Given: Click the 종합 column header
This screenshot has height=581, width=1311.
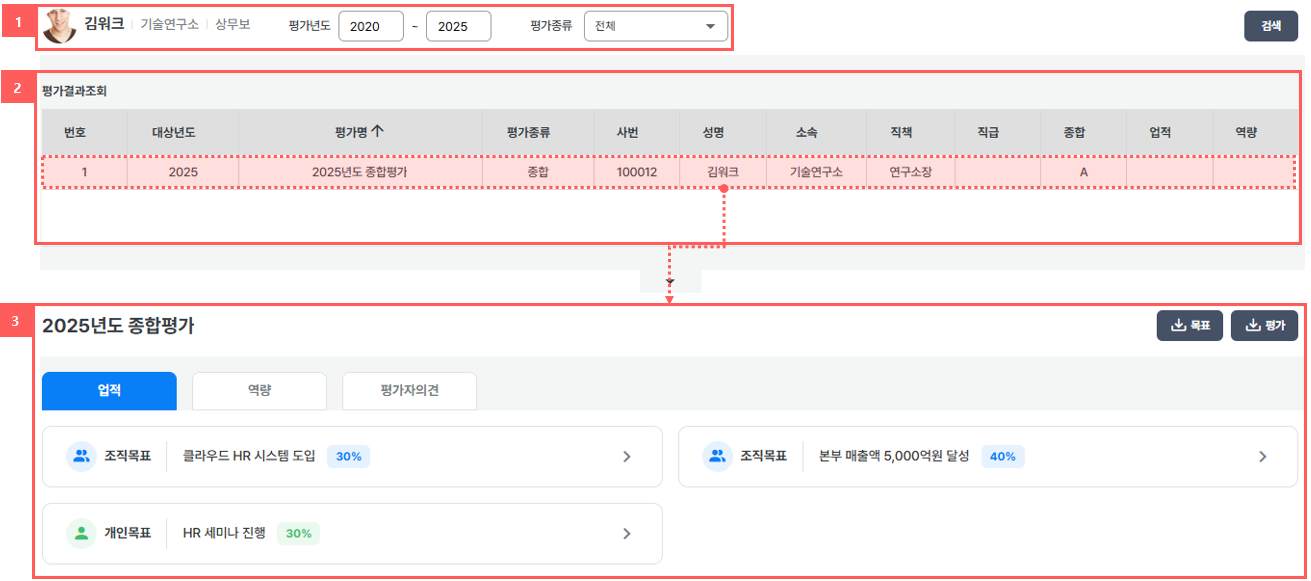Looking at the screenshot, I should 1083,132.
